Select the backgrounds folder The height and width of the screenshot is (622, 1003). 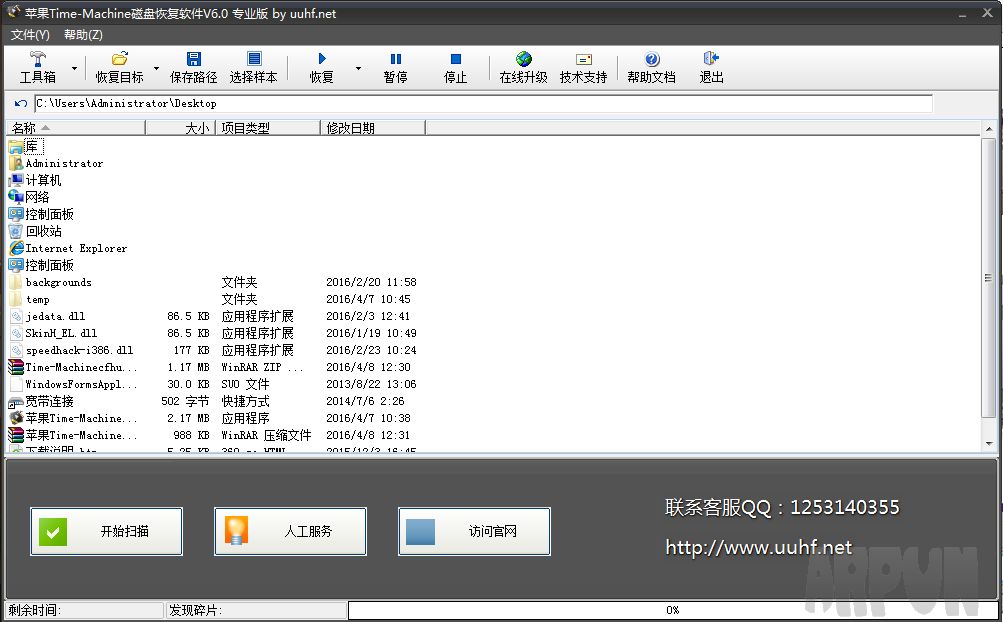pos(50,282)
